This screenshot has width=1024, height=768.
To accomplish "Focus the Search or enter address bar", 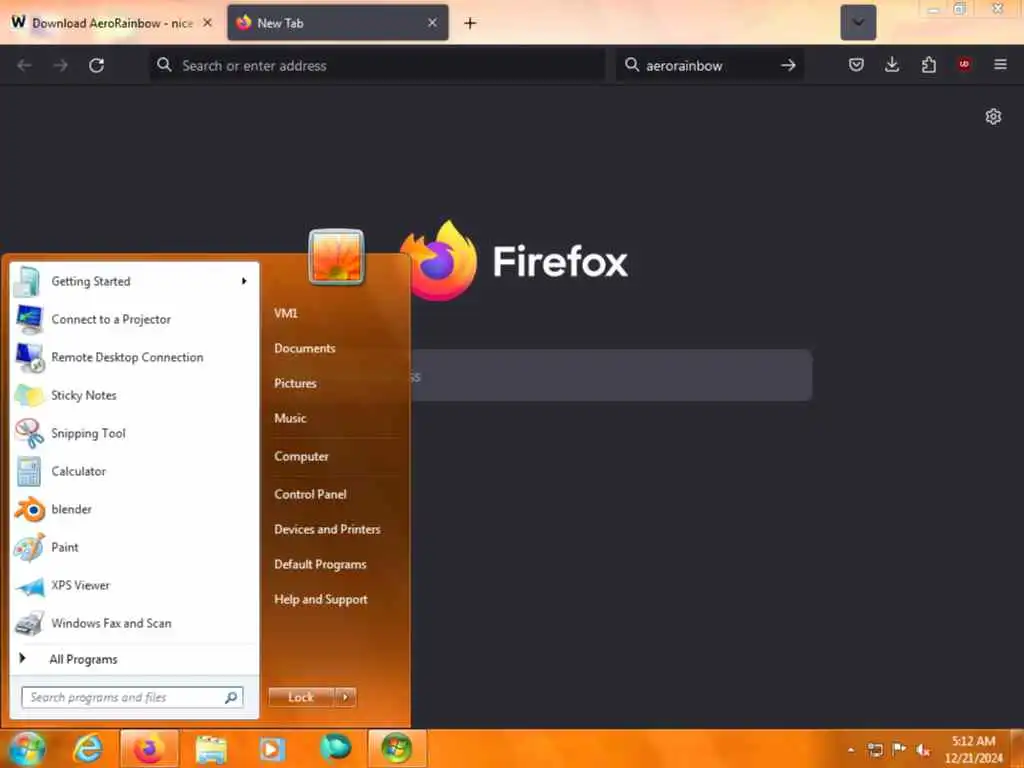I will 377,65.
